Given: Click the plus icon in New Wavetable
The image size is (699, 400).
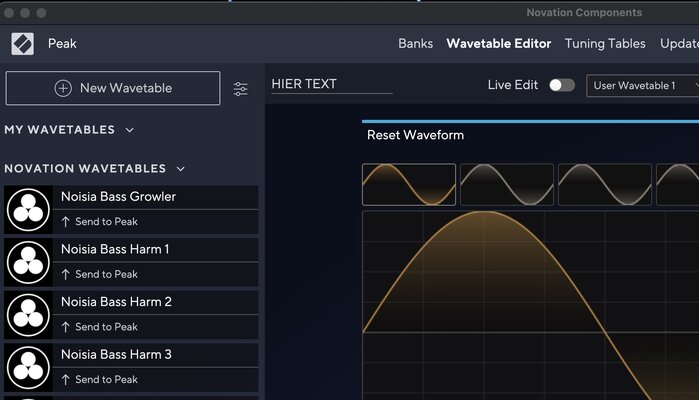Looking at the screenshot, I should (x=63, y=88).
